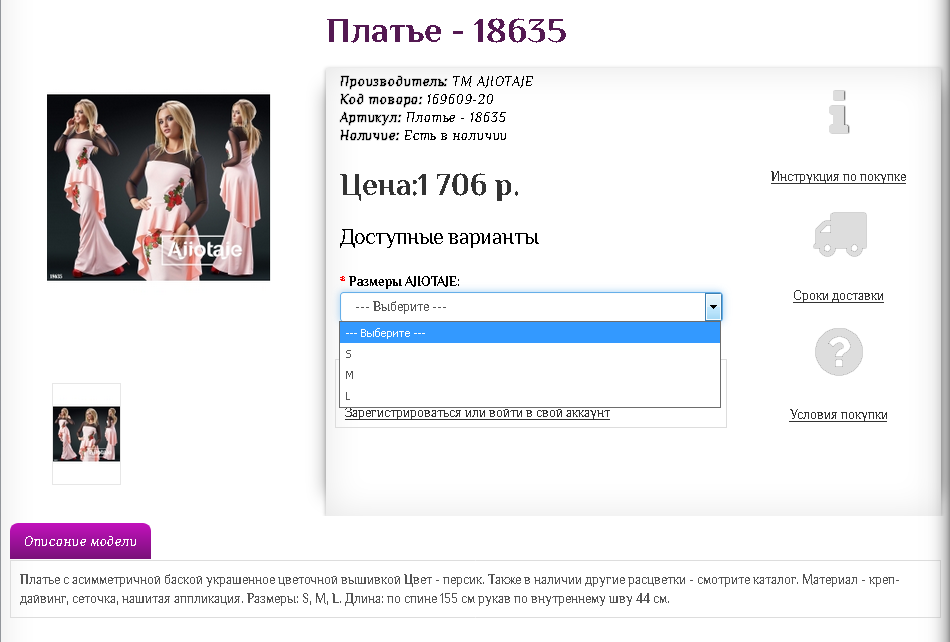Click the small dress thumbnail image
Screen dimensions: 950x642
[x=87, y=434]
